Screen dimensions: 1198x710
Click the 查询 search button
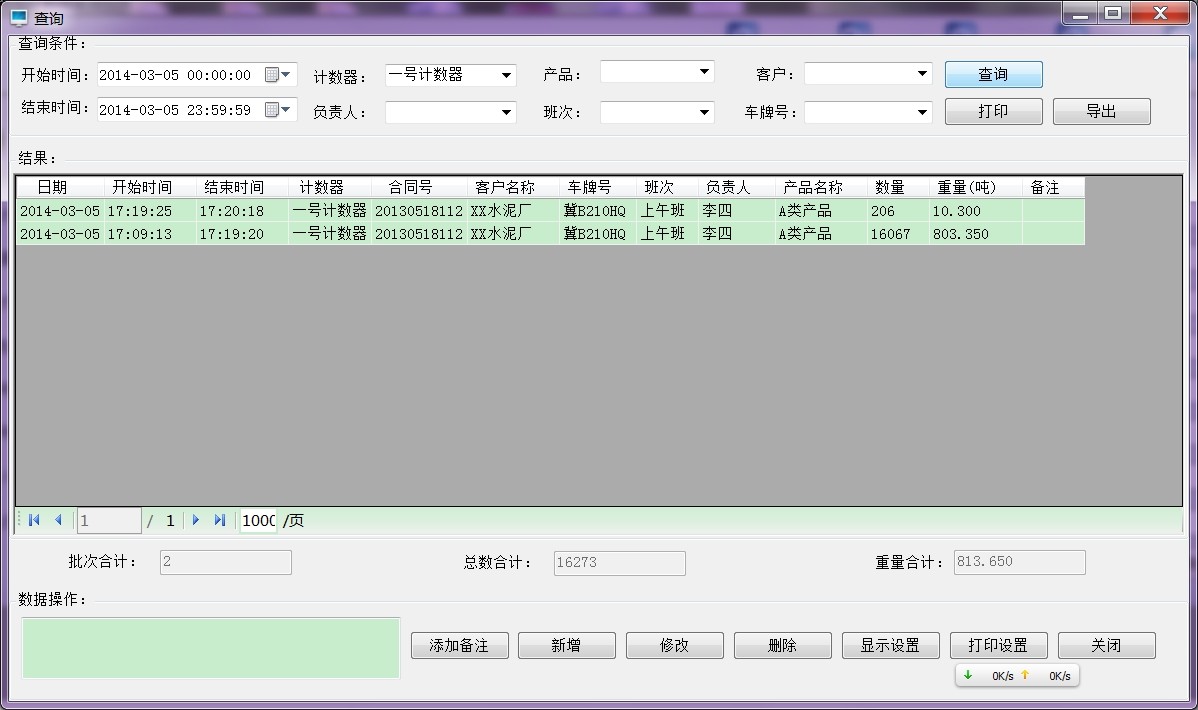click(x=993, y=74)
